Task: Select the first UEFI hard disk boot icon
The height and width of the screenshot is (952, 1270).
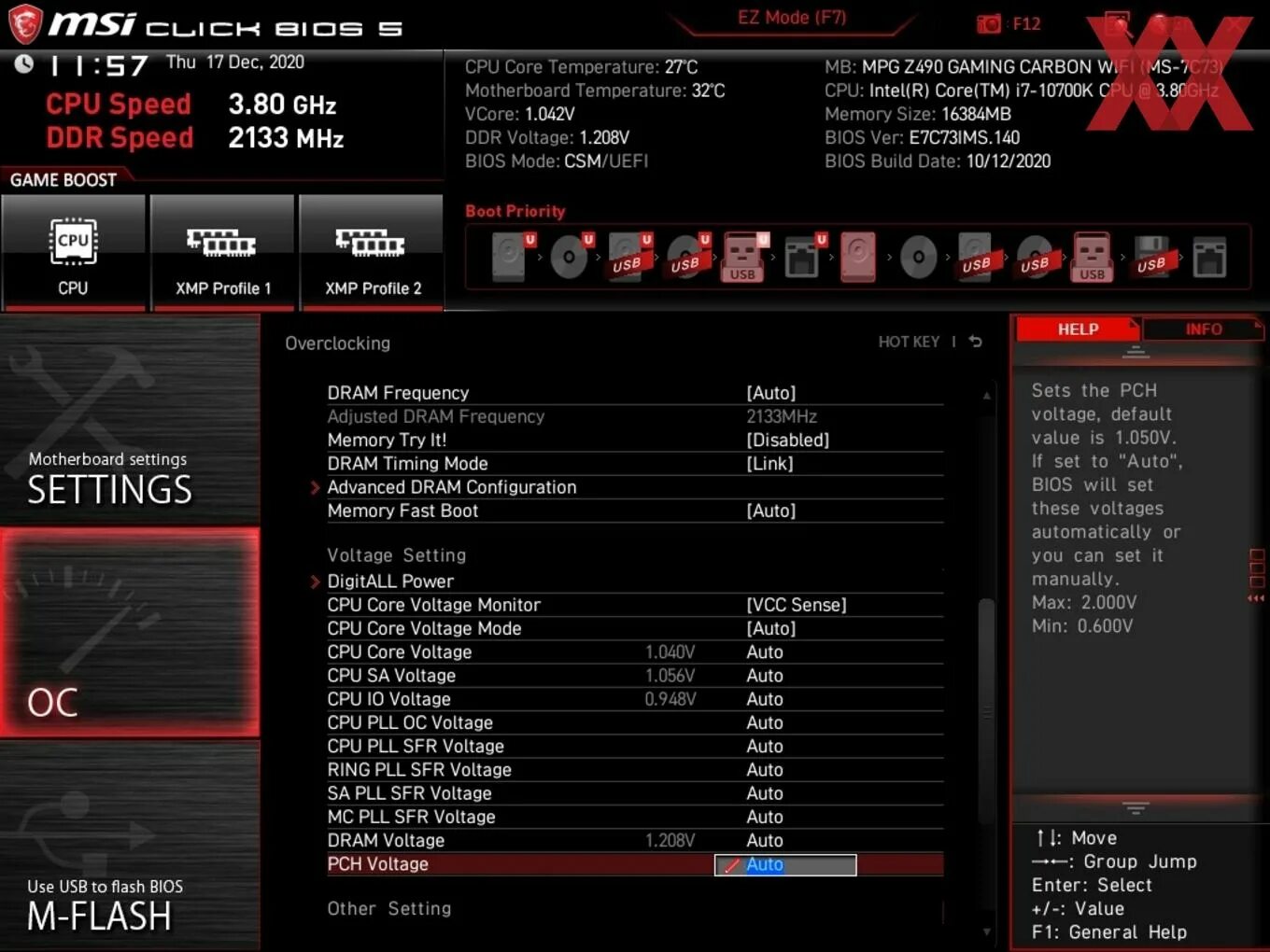Action: [x=512, y=257]
